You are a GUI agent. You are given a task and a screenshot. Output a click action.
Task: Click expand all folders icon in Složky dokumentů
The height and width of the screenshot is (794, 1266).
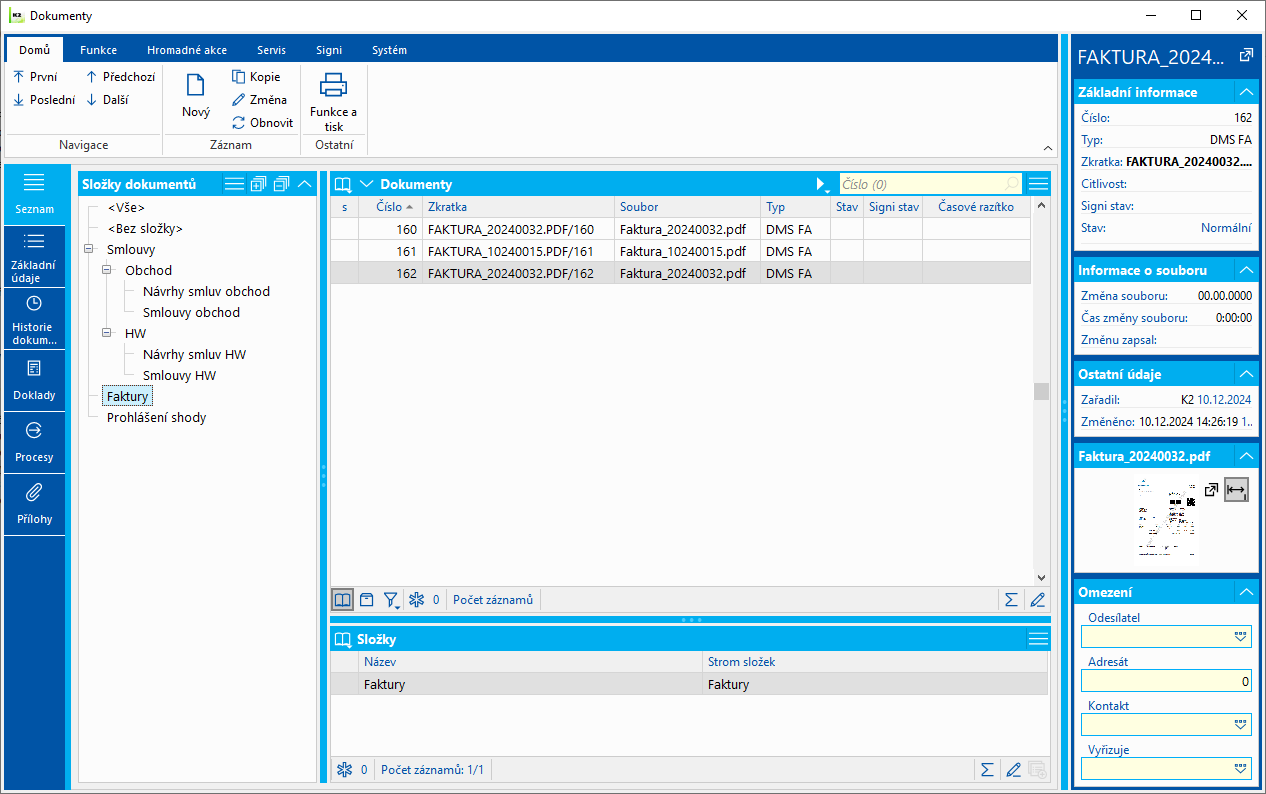(258, 184)
